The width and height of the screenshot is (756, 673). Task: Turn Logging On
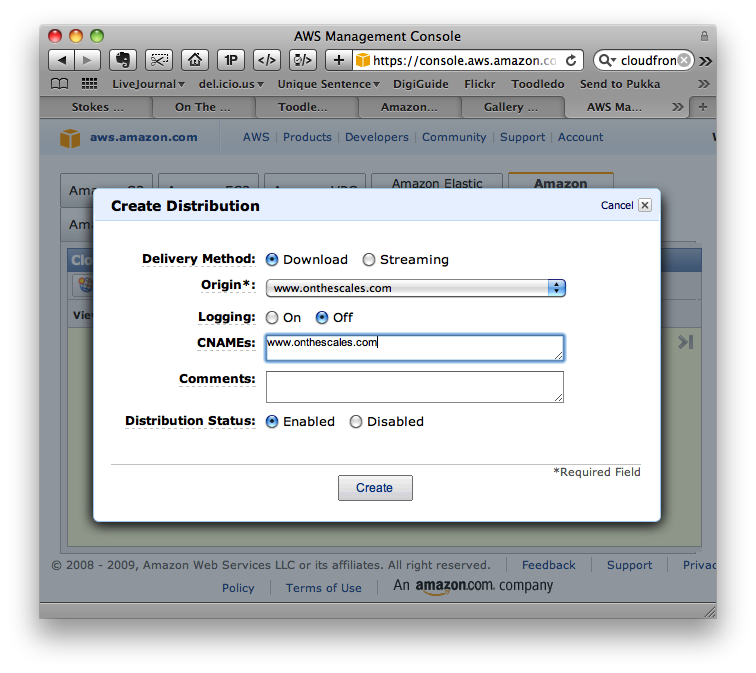click(272, 318)
